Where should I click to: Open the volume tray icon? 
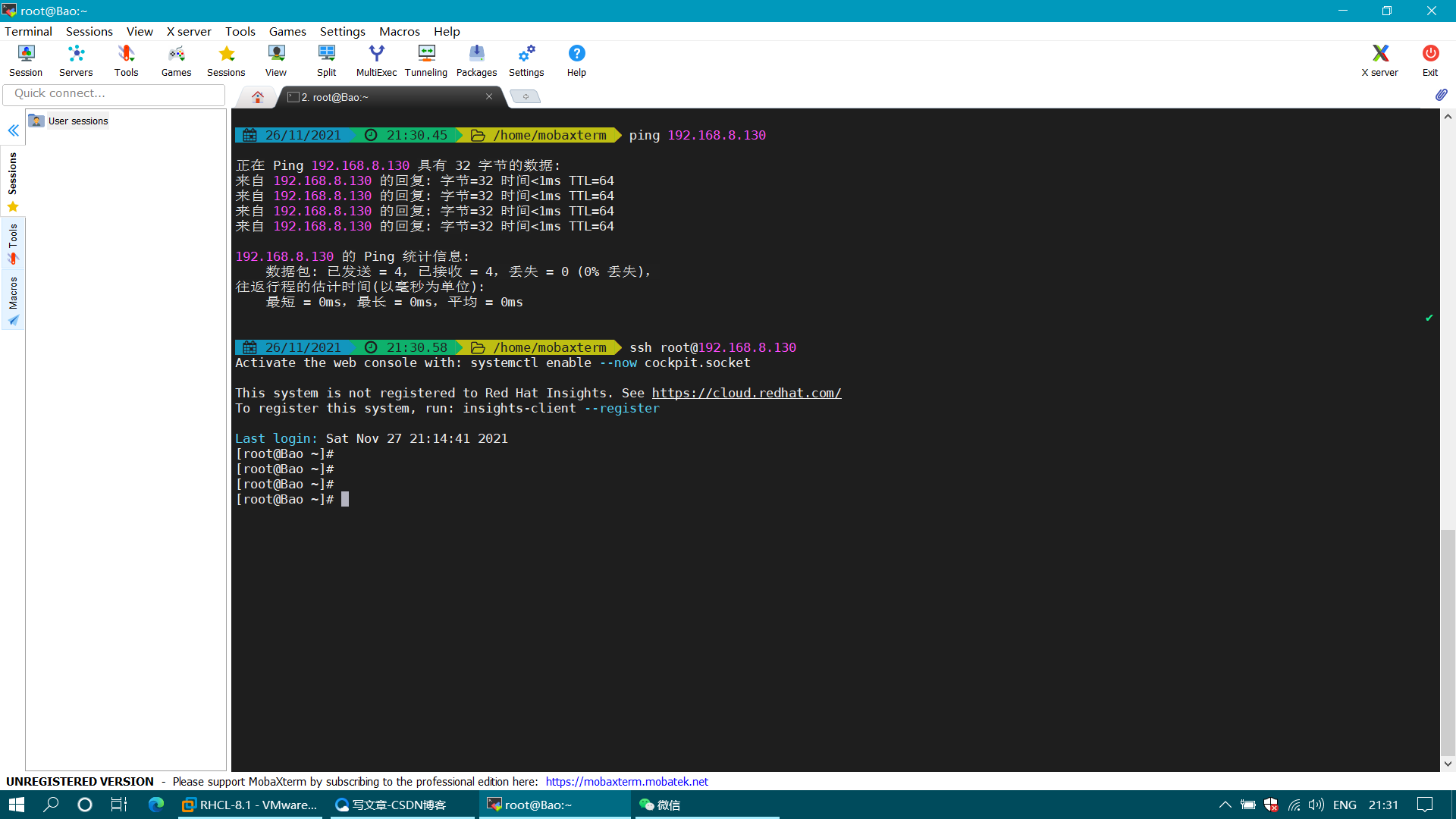point(1316,805)
